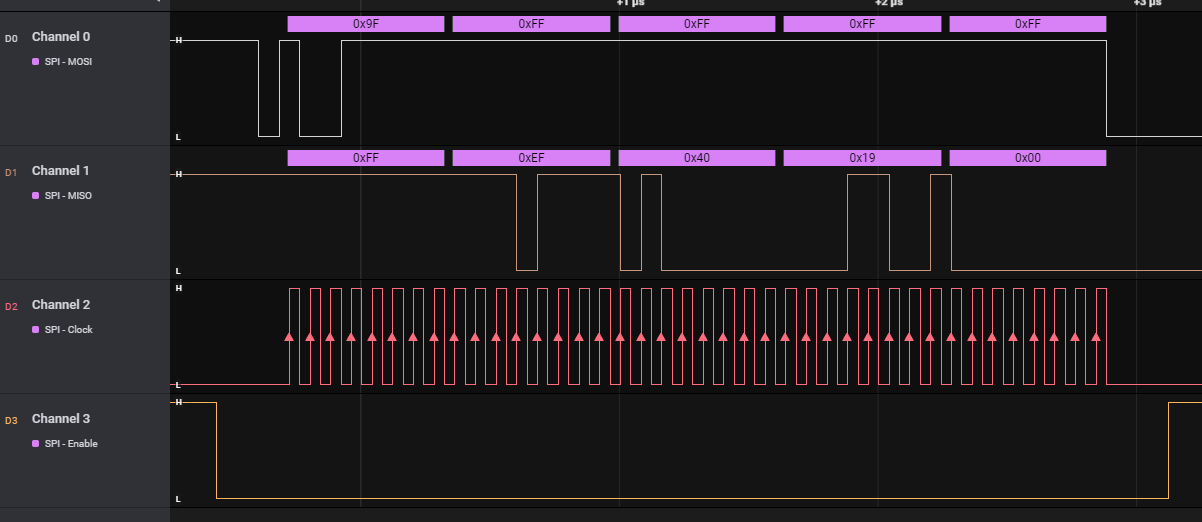
Task: Select the MOSI 0xFF byte above MISO 0x19
Action: 862,24
